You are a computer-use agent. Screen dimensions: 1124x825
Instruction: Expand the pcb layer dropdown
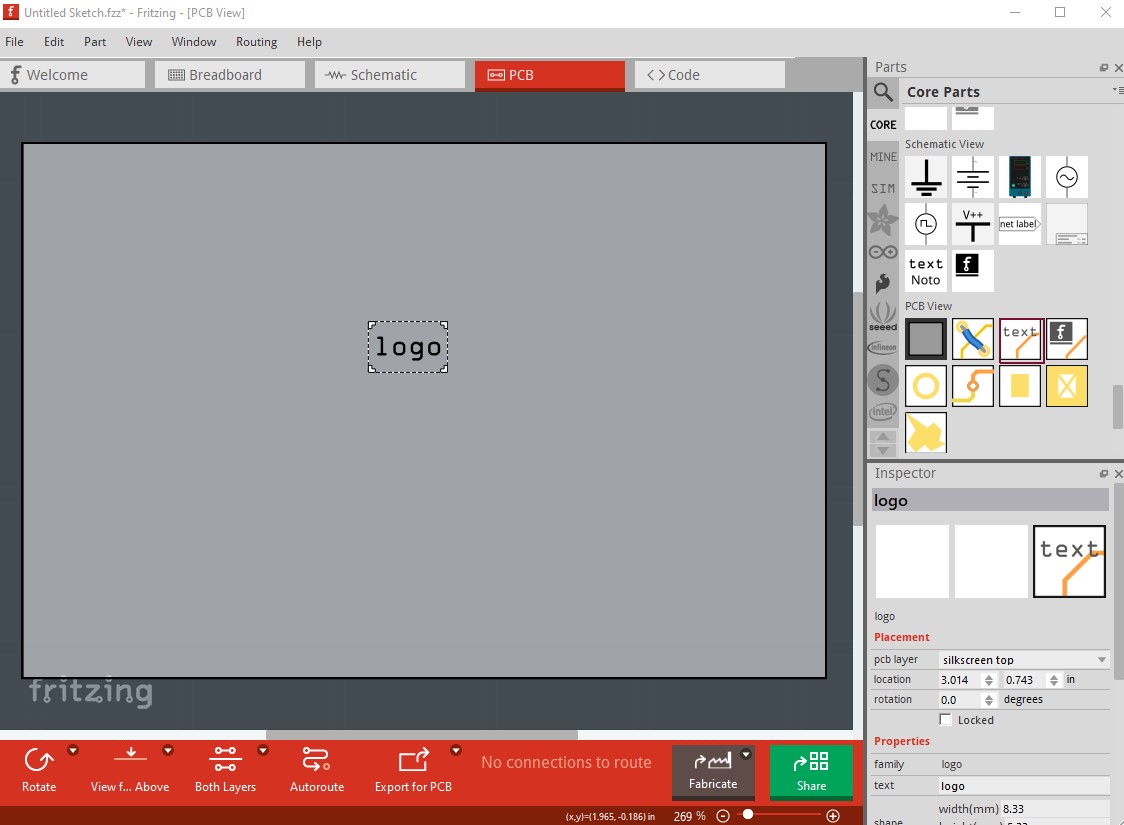pyautogui.click(x=1101, y=660)
